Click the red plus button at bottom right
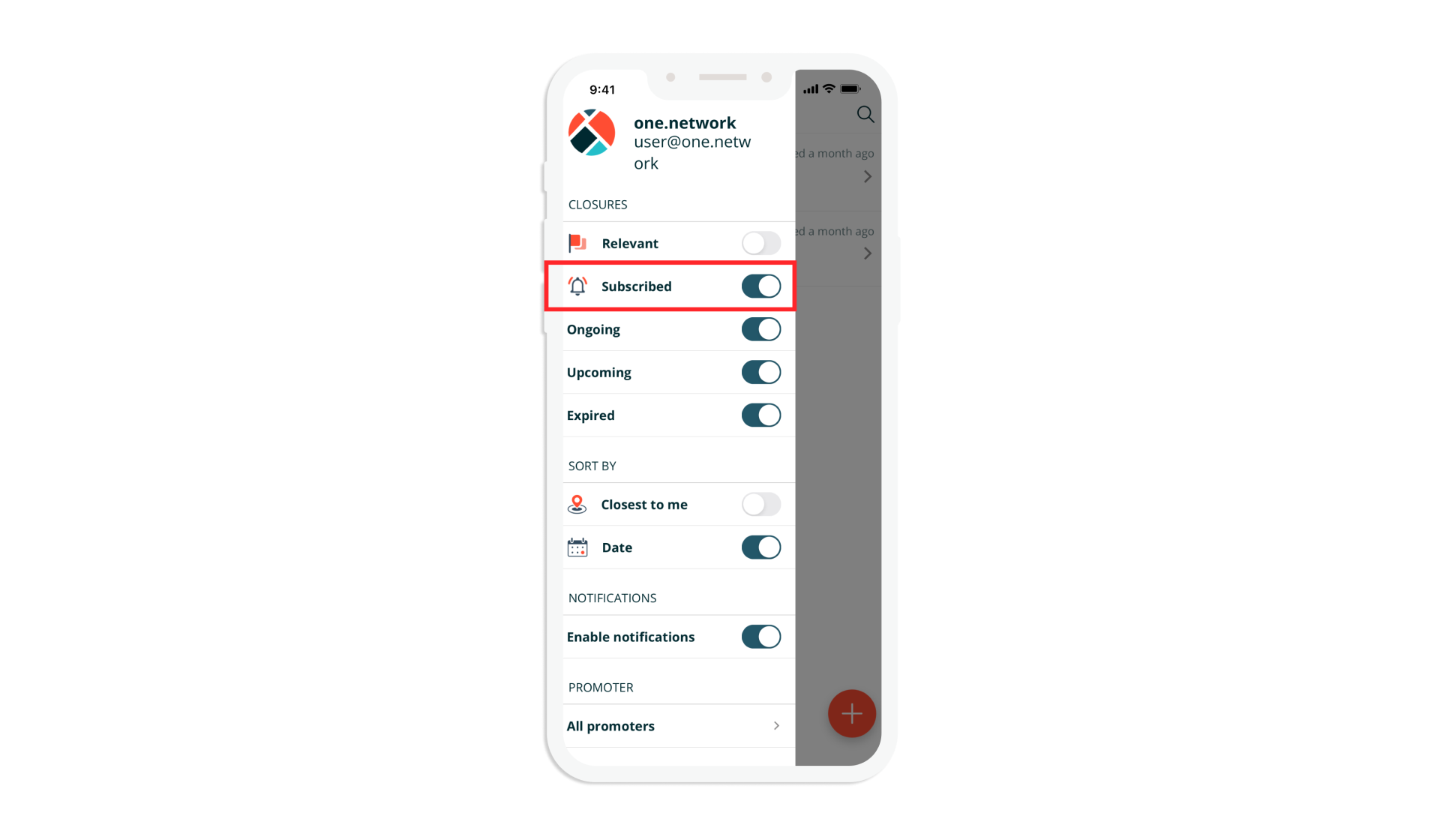The width and height of the screenshot is (1440, 840). [851, 713]
